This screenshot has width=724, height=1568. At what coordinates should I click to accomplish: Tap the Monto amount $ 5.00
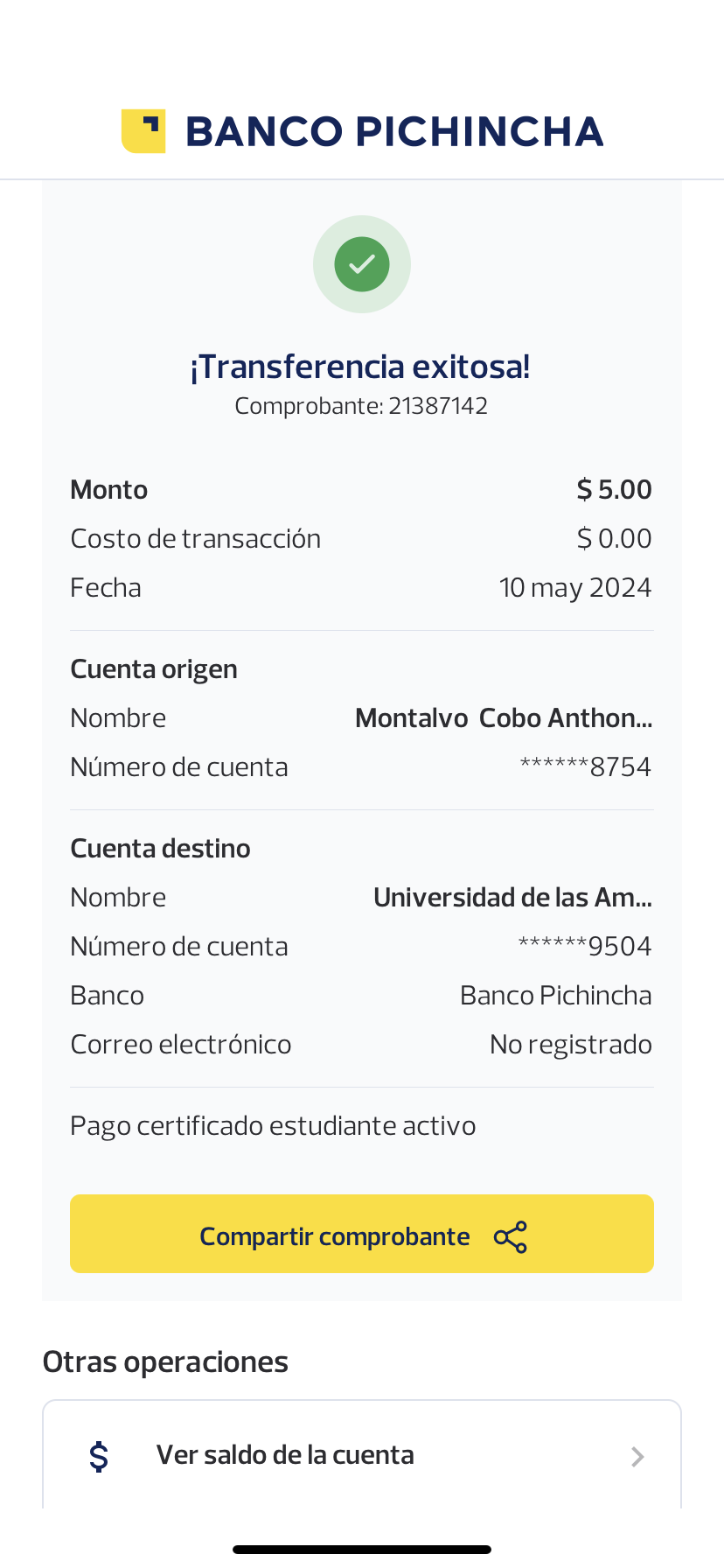[x=614, y=490]
